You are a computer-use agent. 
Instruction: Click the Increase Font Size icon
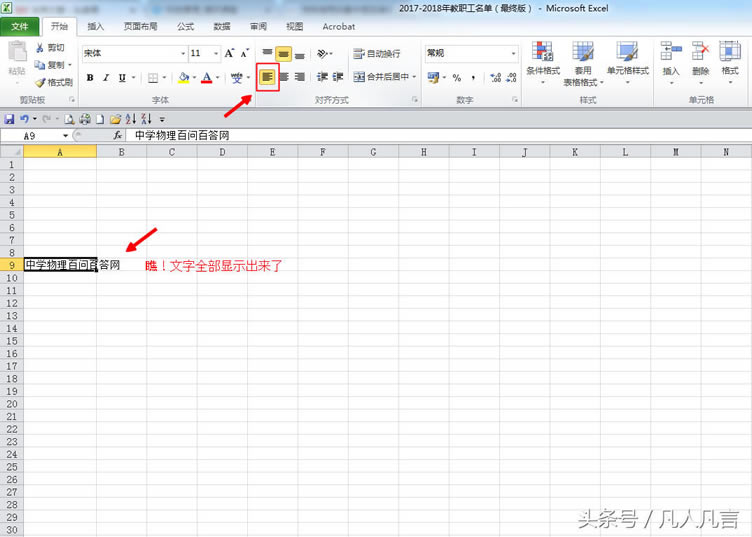click(229, 53)
